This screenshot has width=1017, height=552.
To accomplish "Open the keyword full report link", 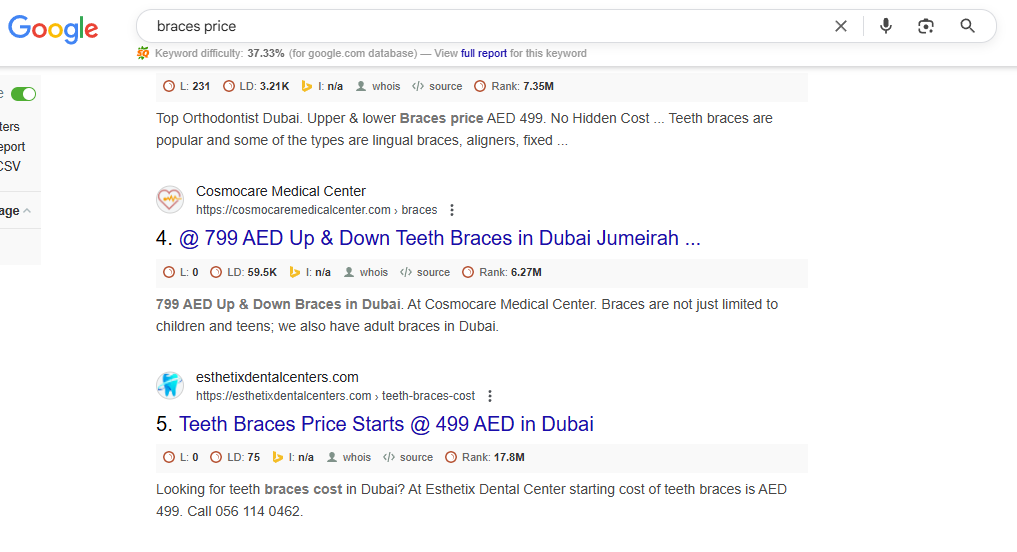I will tap(484, 53).
